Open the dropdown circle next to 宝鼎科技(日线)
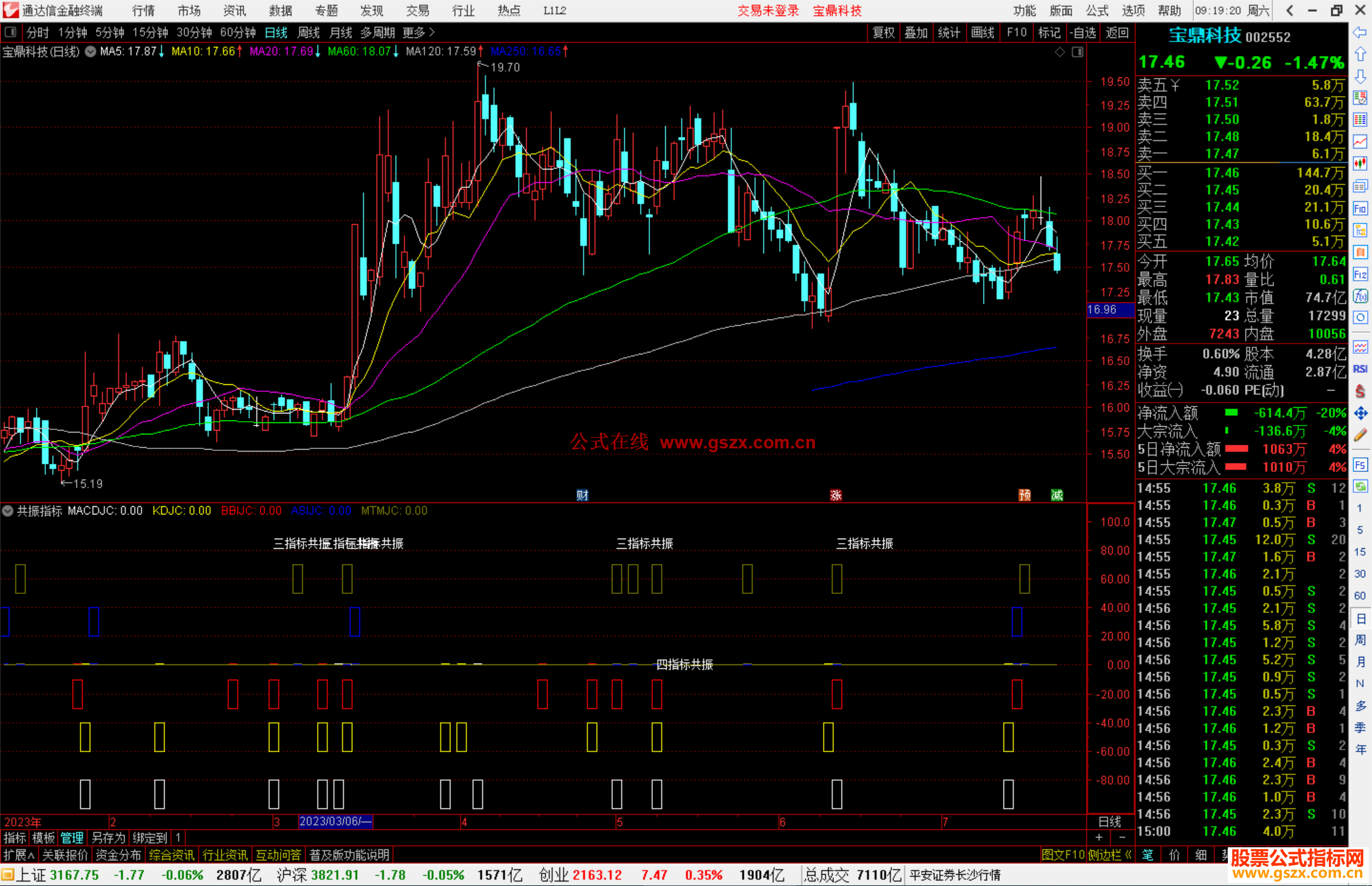The width and height of the screenshot is (1372, 886). (90, 51)
